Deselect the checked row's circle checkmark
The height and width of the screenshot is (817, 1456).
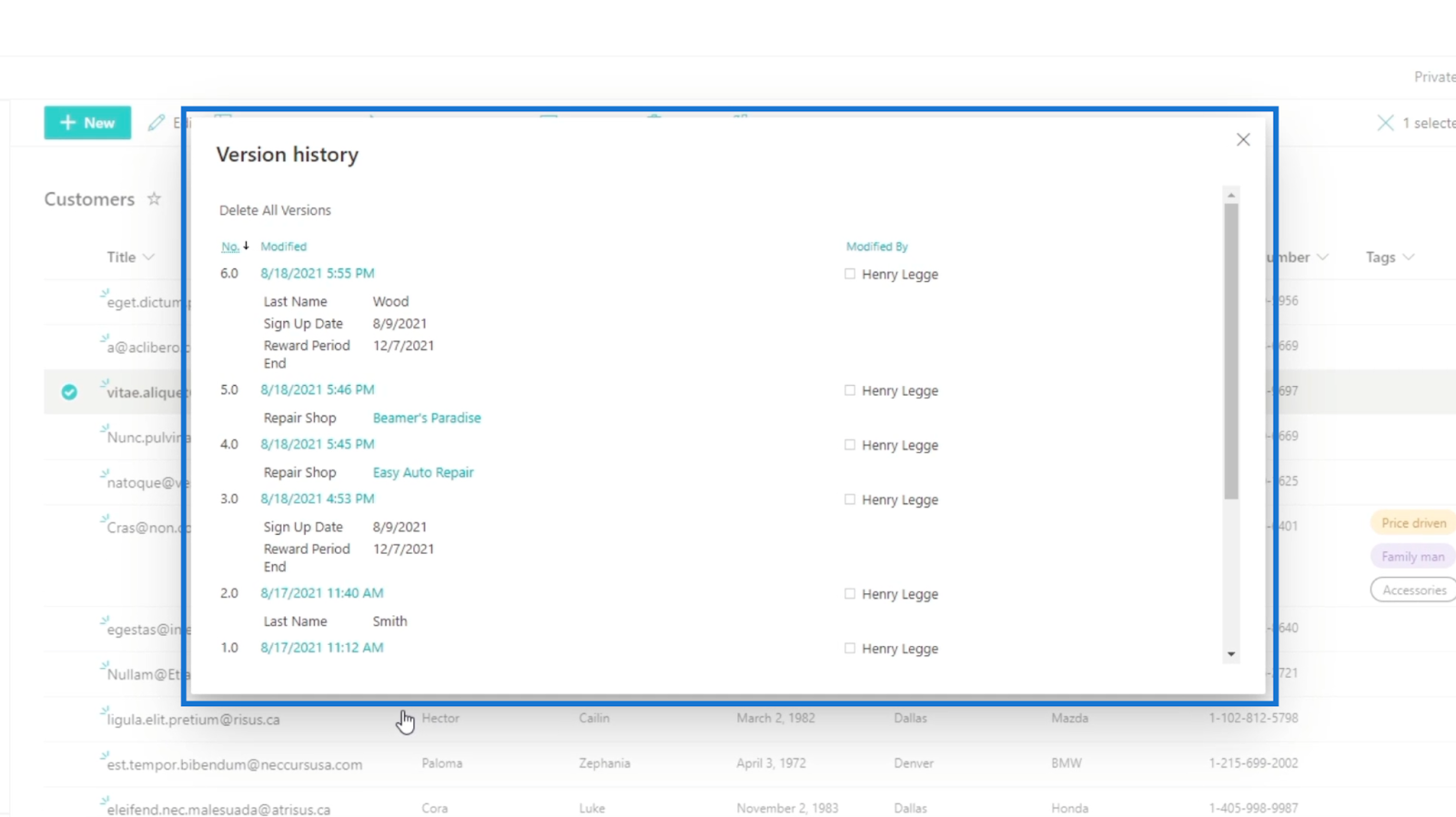69,392
